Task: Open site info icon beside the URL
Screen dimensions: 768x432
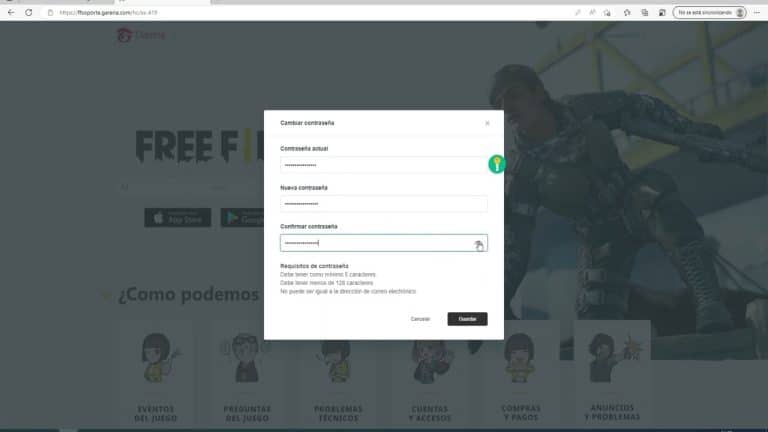Action: (50, 13)
